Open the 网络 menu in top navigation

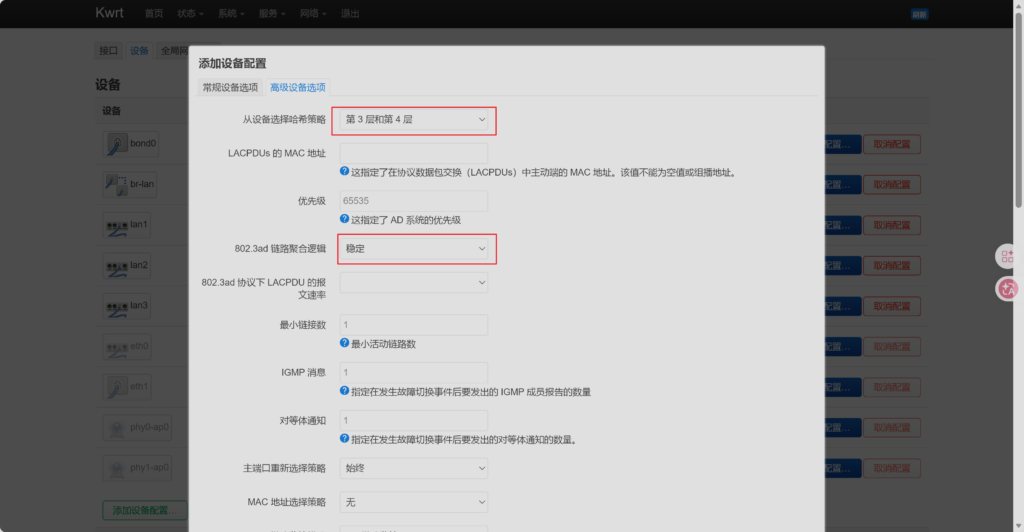pyautogui.click(x=313, y=14)
